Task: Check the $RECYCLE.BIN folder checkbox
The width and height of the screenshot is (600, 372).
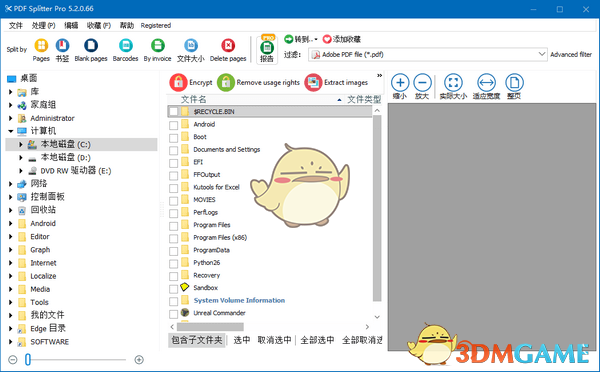Action: [x=173, y=112]
